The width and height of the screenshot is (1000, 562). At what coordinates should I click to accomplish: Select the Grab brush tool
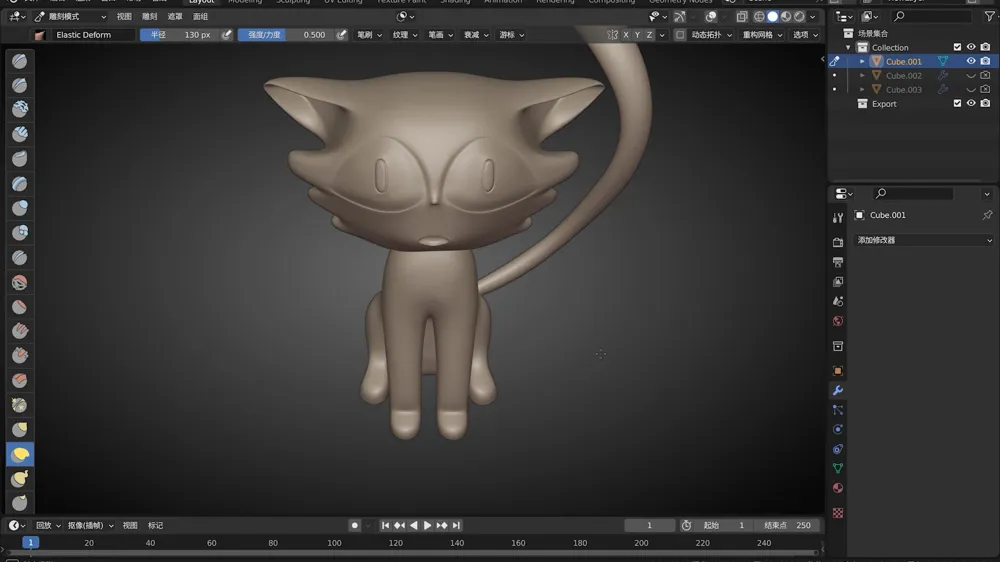point(20,429)
